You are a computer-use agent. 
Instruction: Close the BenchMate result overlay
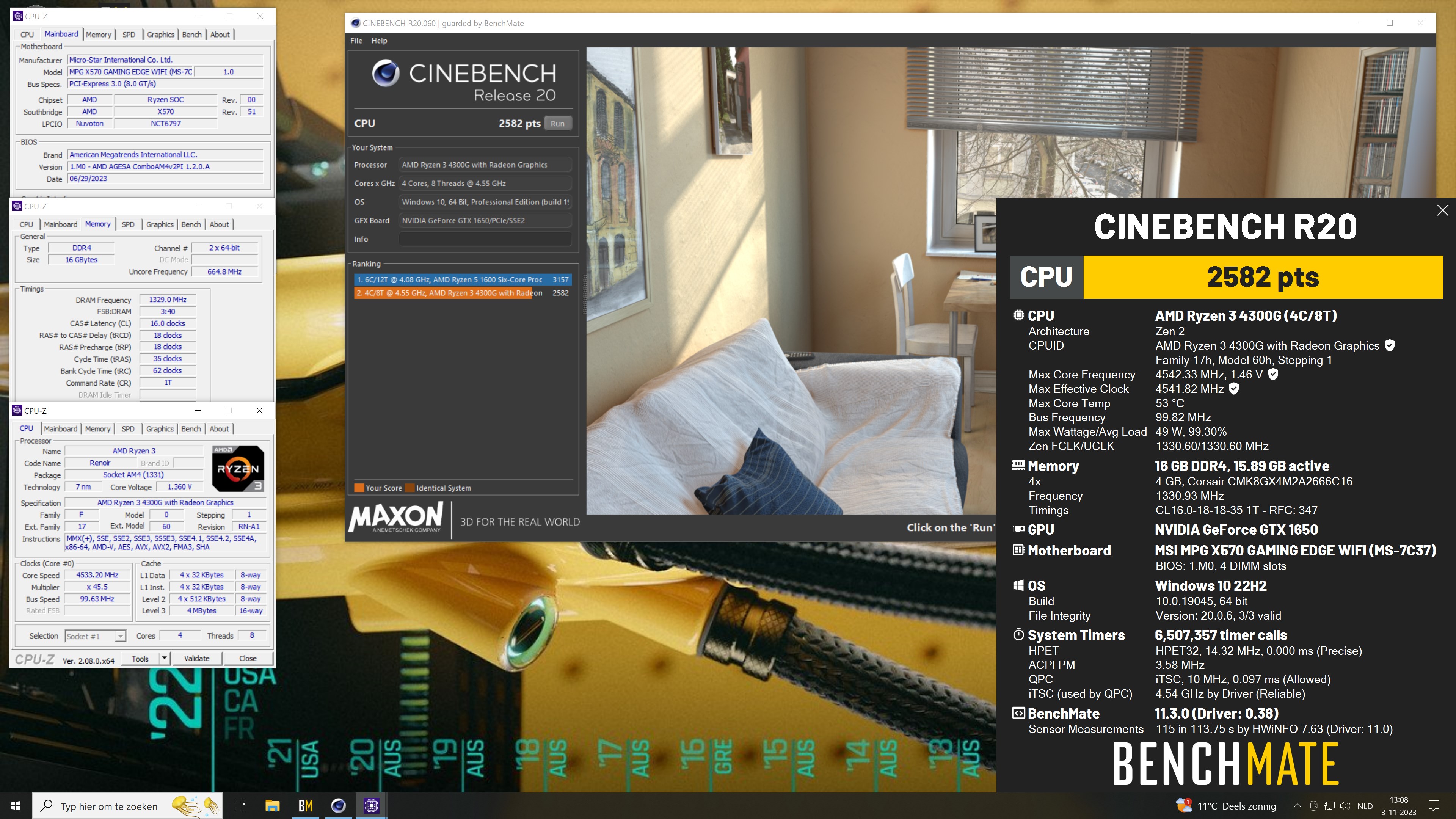[1442, 210]
